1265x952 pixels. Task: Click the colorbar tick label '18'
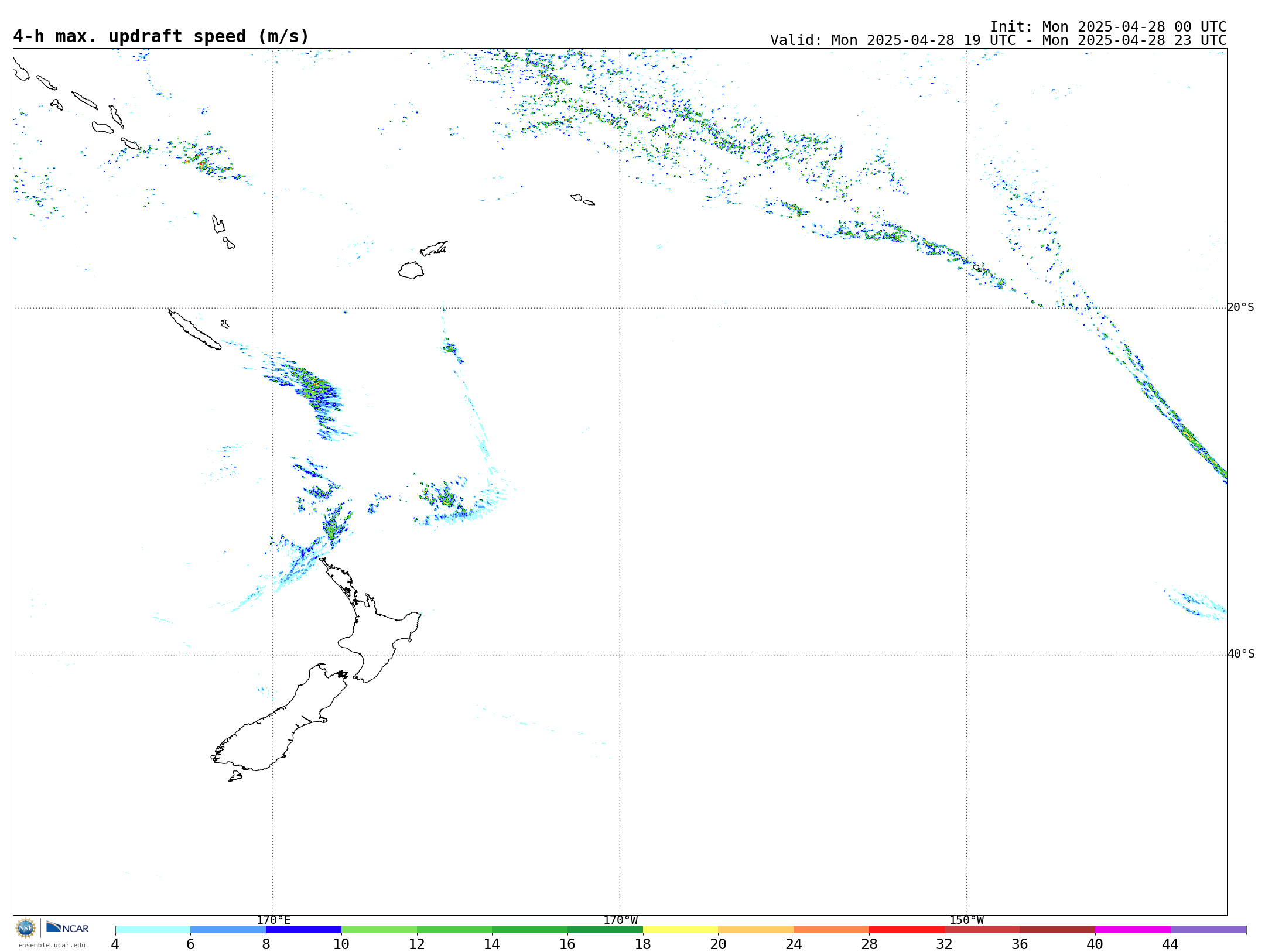point(643,944)
